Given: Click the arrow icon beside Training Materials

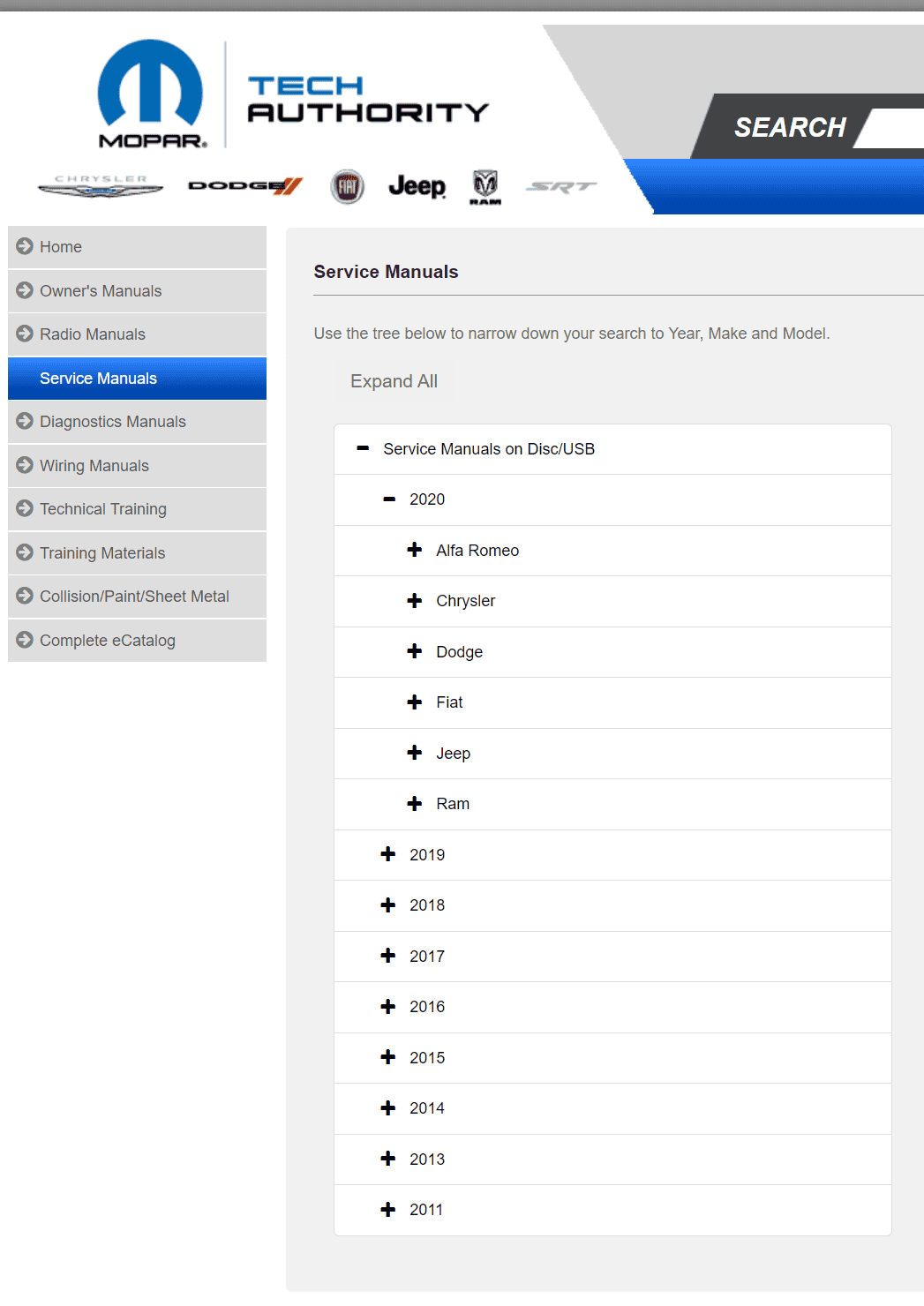Looking at the screenshot, I should pos(25,552).
